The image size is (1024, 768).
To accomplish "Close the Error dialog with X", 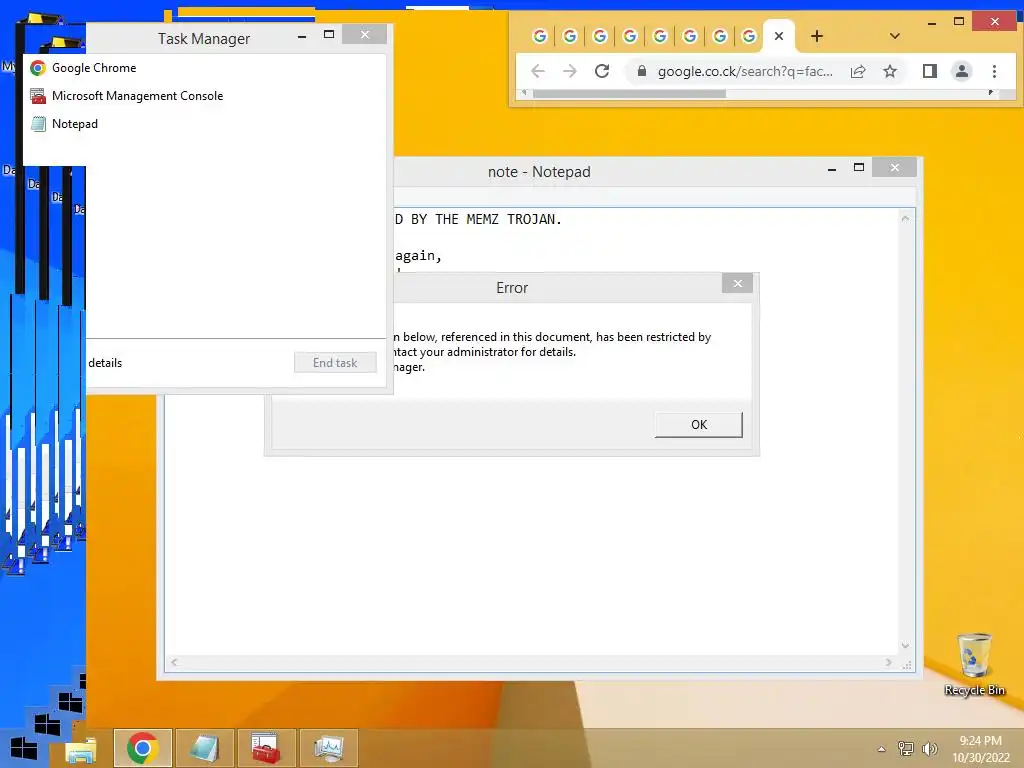I will pyautogui.click(x=737, y=283).
